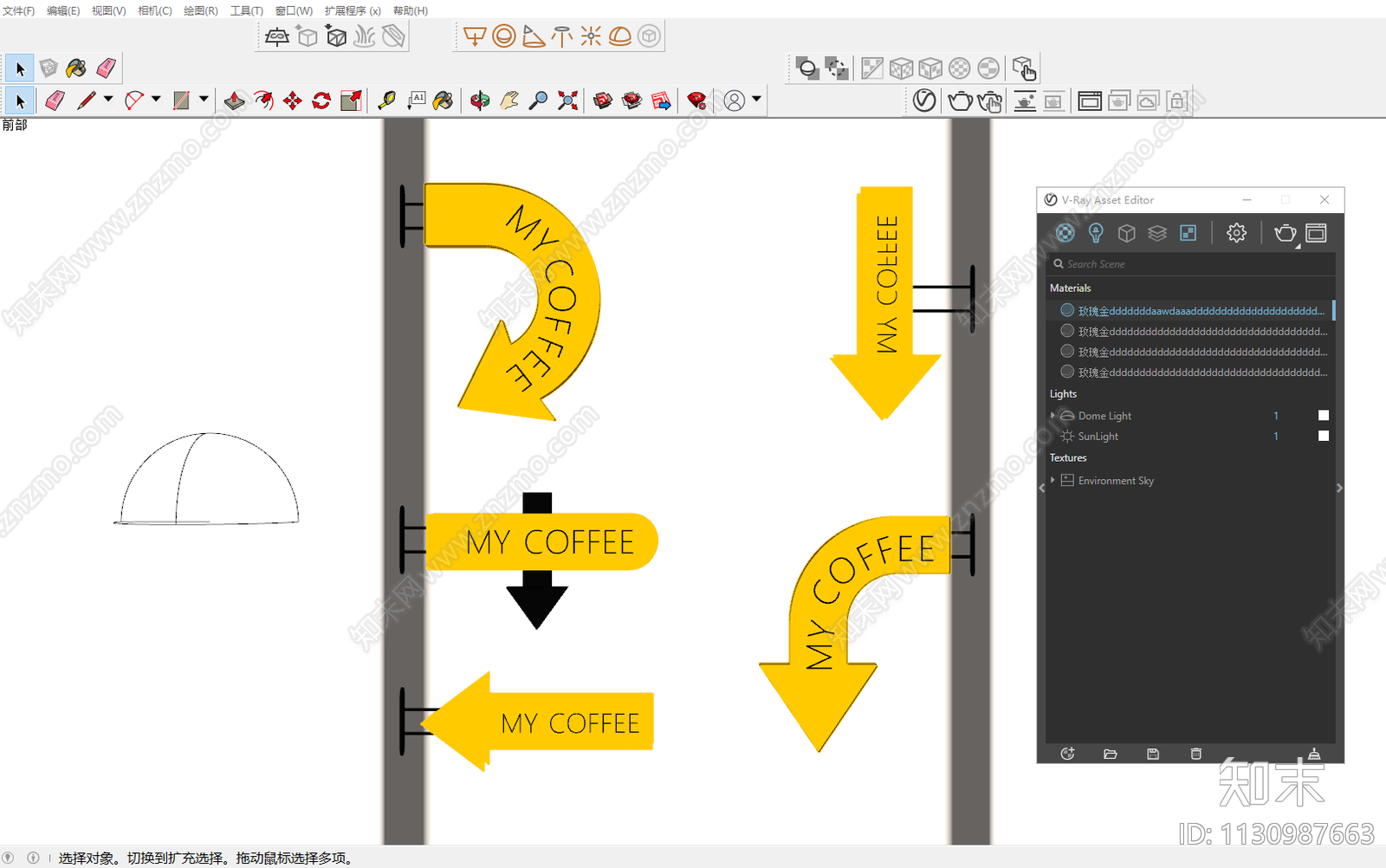Open Settings gear in Asset Editor
This screenshot has width=1386, height=868.
click(x=1236, y=232)
